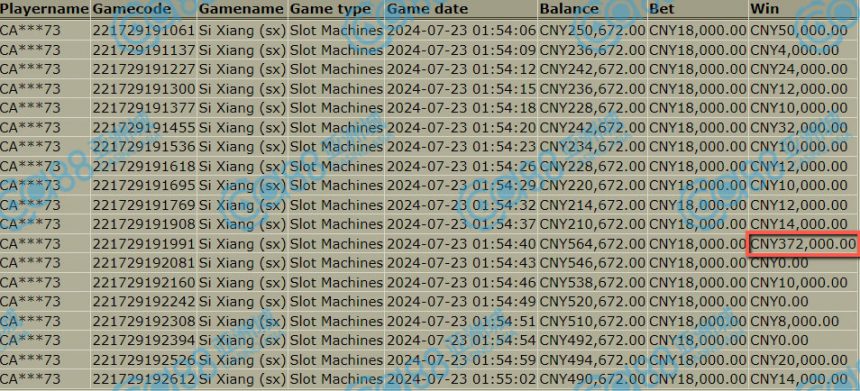
Task: Select the Gamename column header
Action: (x=242, y=9)
